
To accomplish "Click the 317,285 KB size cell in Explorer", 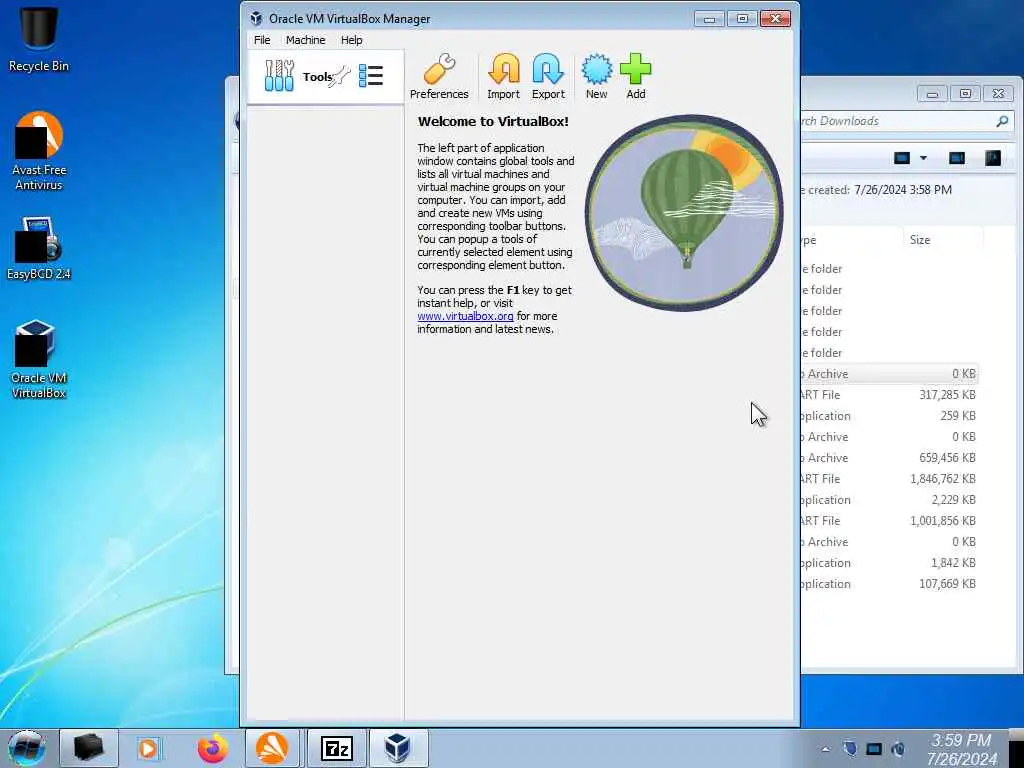I will [x=947, y=395].
